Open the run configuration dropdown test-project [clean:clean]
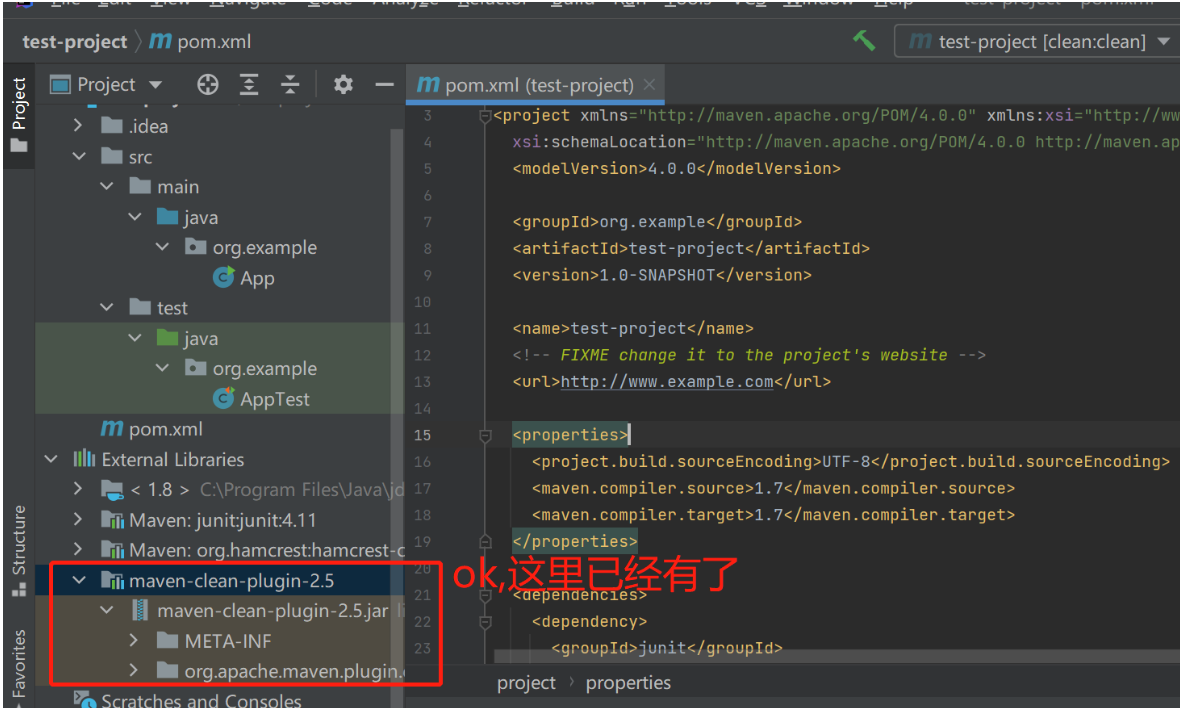Viewport: 1180px width, 708px height. (1038, 41)
